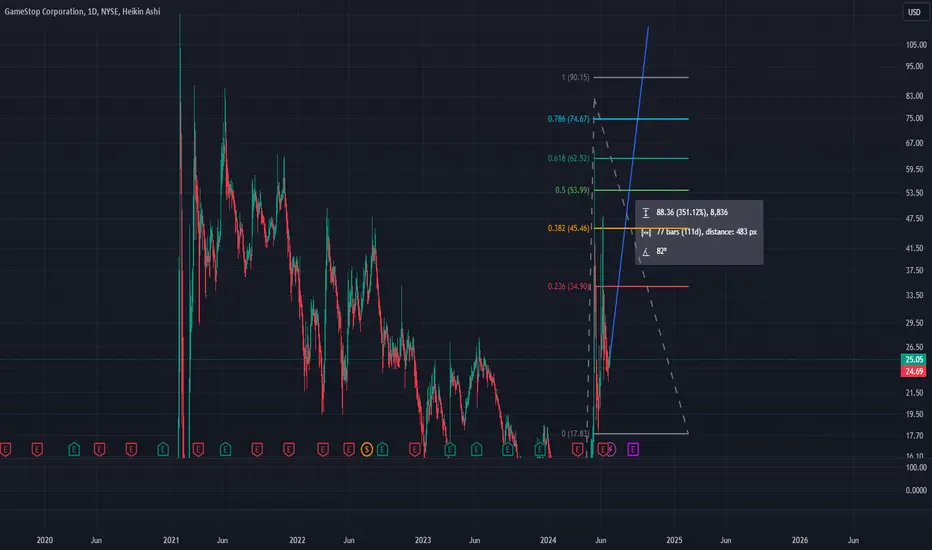
Task: Open the USD currency selector
Action: pos(914,12)
